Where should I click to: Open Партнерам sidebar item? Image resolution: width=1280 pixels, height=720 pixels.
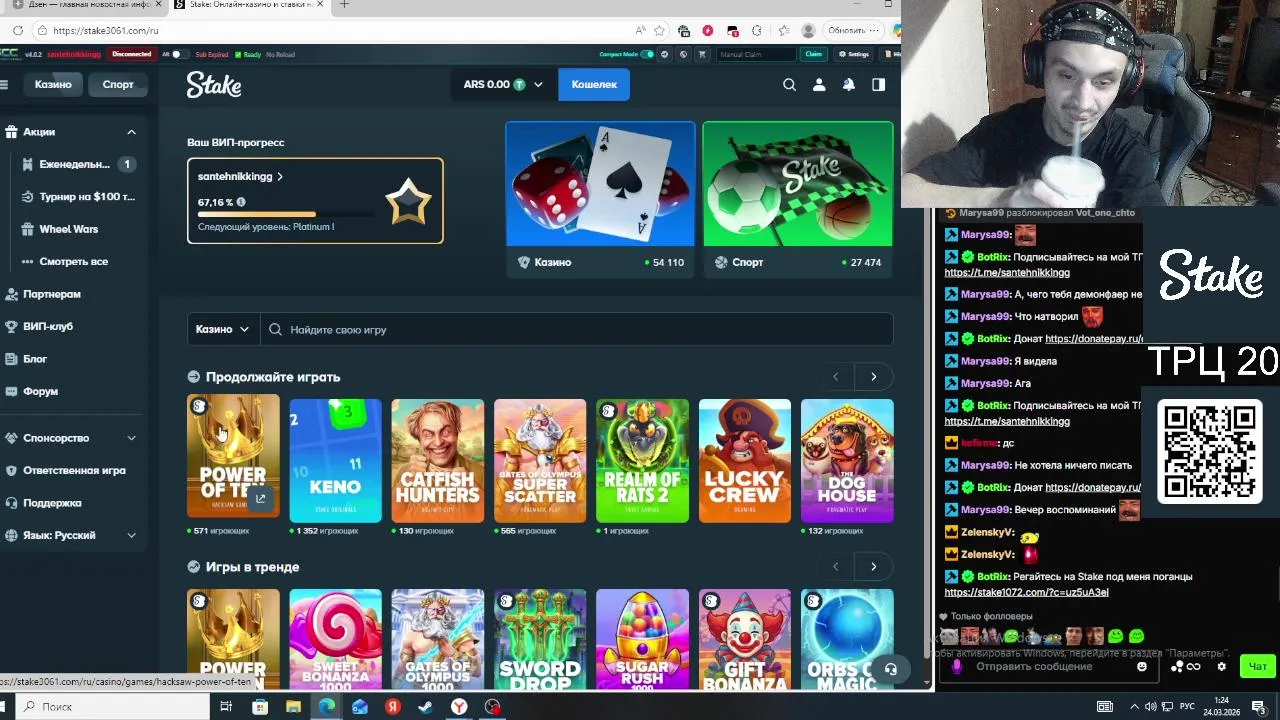tap(72, 294)
